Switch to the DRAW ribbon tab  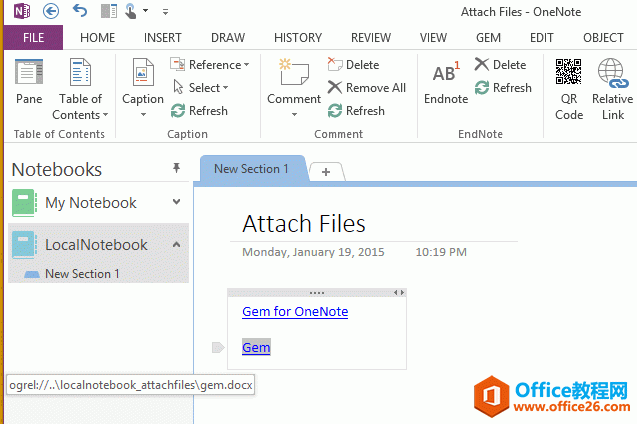tap(228, 38)
